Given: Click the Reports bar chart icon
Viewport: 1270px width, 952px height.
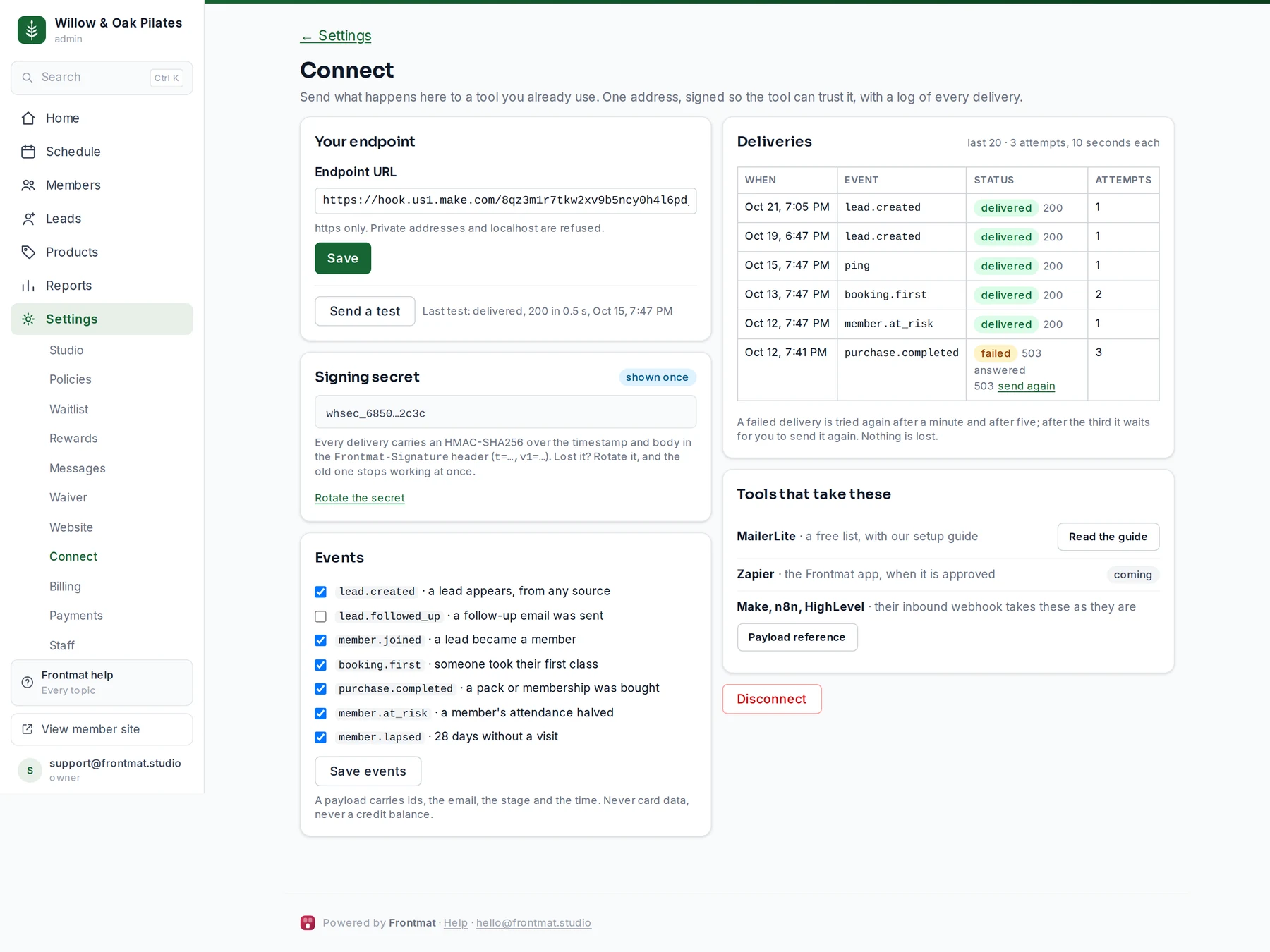Looking at the screenshot, I should 28,286.
